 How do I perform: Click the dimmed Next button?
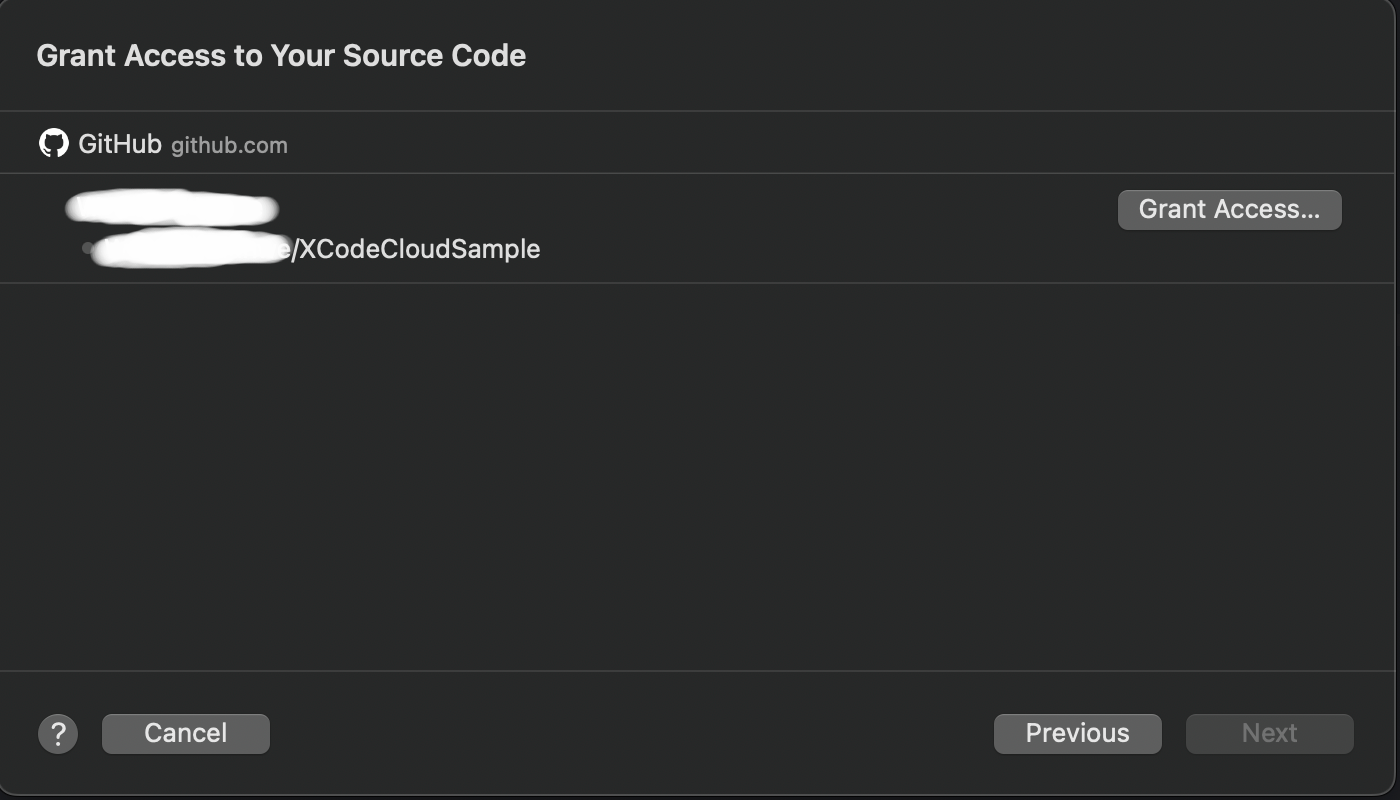[1269, 734]
